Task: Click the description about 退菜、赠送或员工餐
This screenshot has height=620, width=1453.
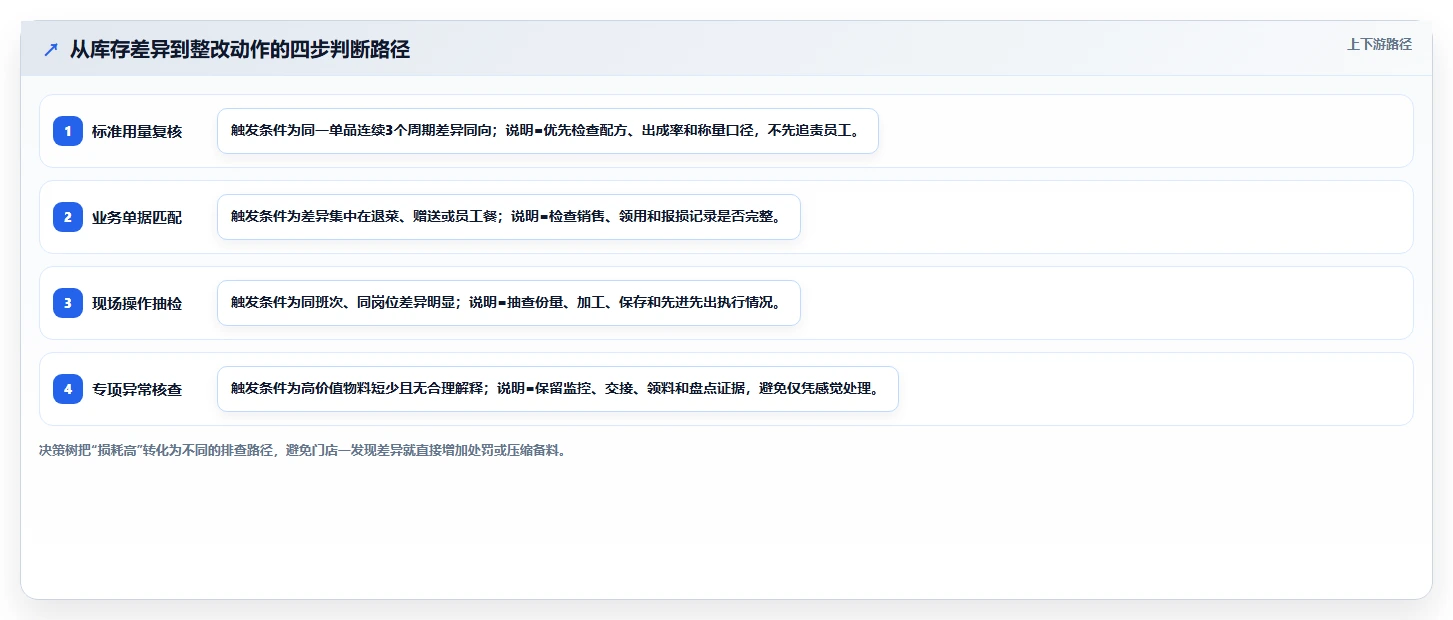Action: point(509,217)
